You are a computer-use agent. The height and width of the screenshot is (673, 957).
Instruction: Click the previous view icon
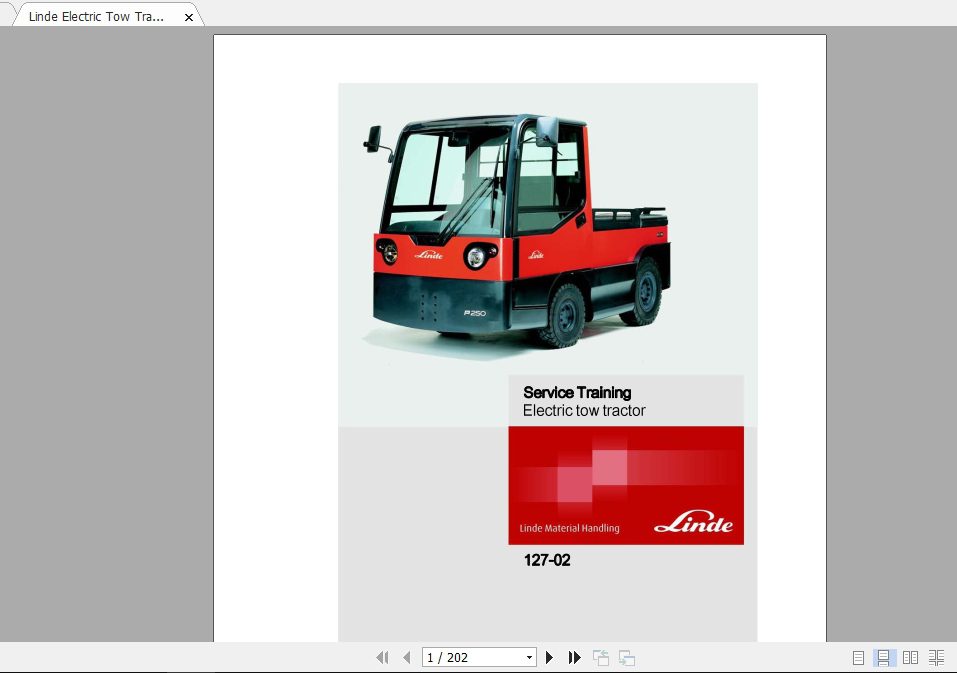click(601, 657)
